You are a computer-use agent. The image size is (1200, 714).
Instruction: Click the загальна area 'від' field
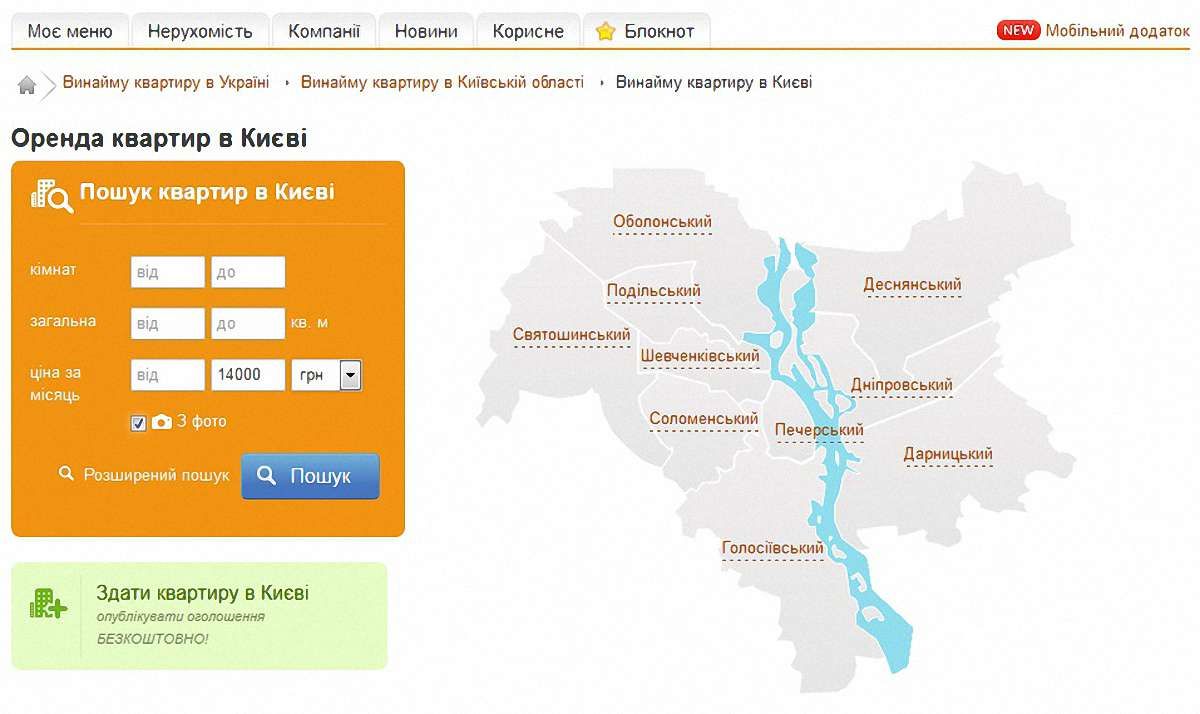tap(168, 323)
